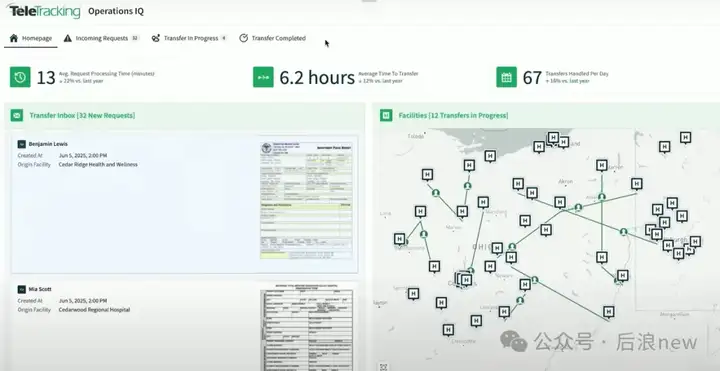Screen dimensions: 720x371
Task: Click the map control icon at map's bottom-left corner
Action: [383, 367]
